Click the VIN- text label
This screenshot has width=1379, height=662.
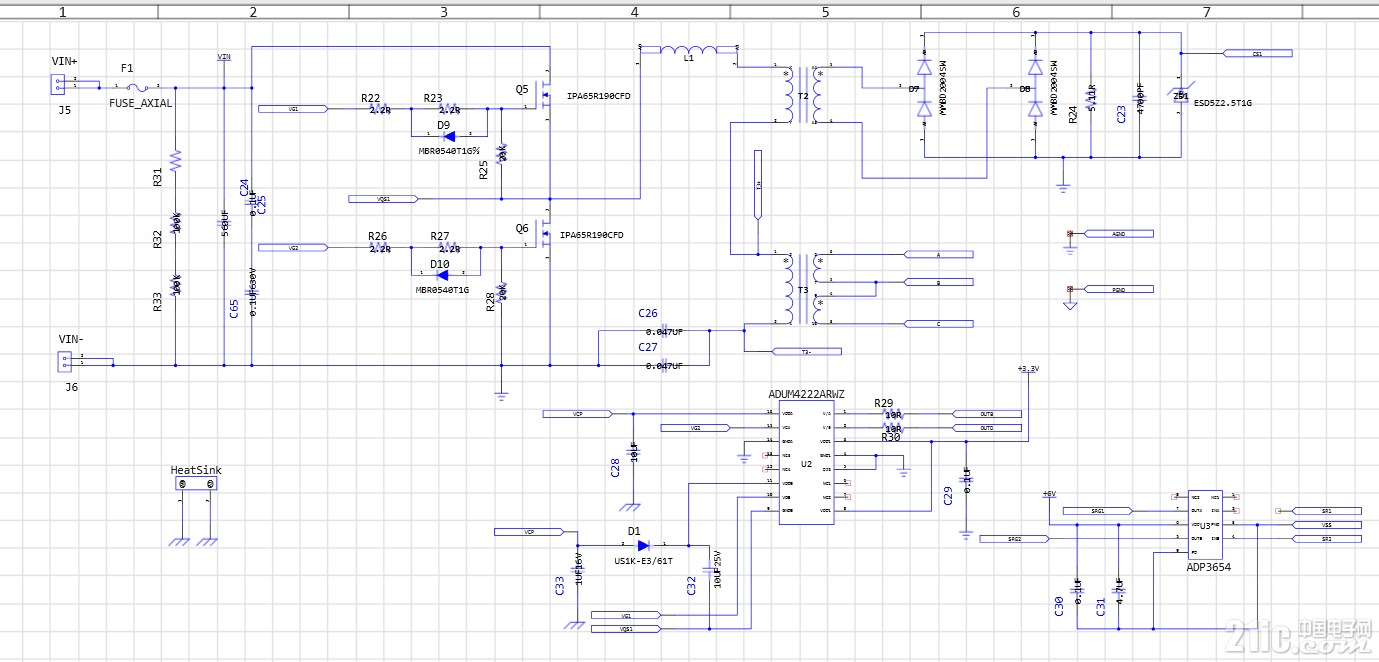tap(71, 340)
